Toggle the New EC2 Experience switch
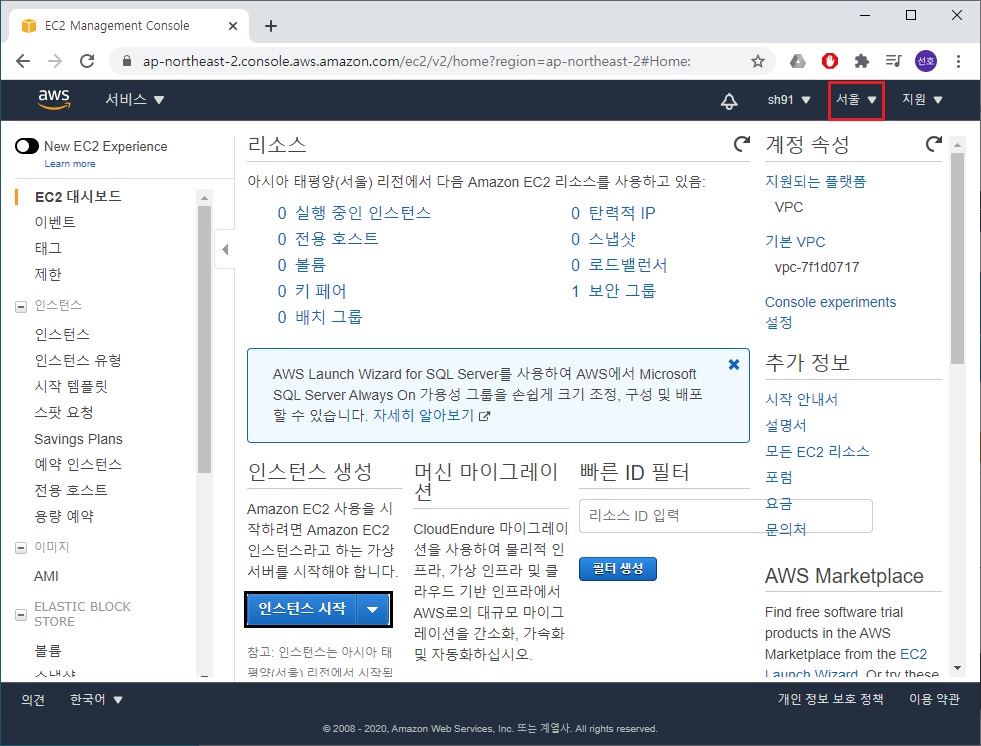The height and width of the screenshot is (746, 981). click(x=27, y=146)
